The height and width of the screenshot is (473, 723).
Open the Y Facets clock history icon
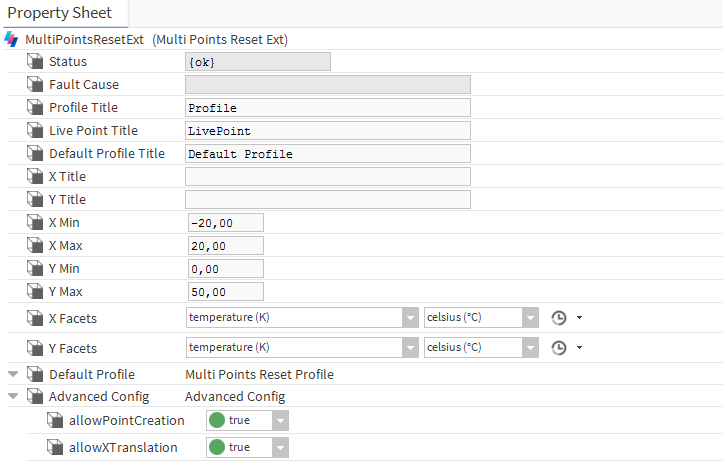pyautogui.click(x=559, y=348)
